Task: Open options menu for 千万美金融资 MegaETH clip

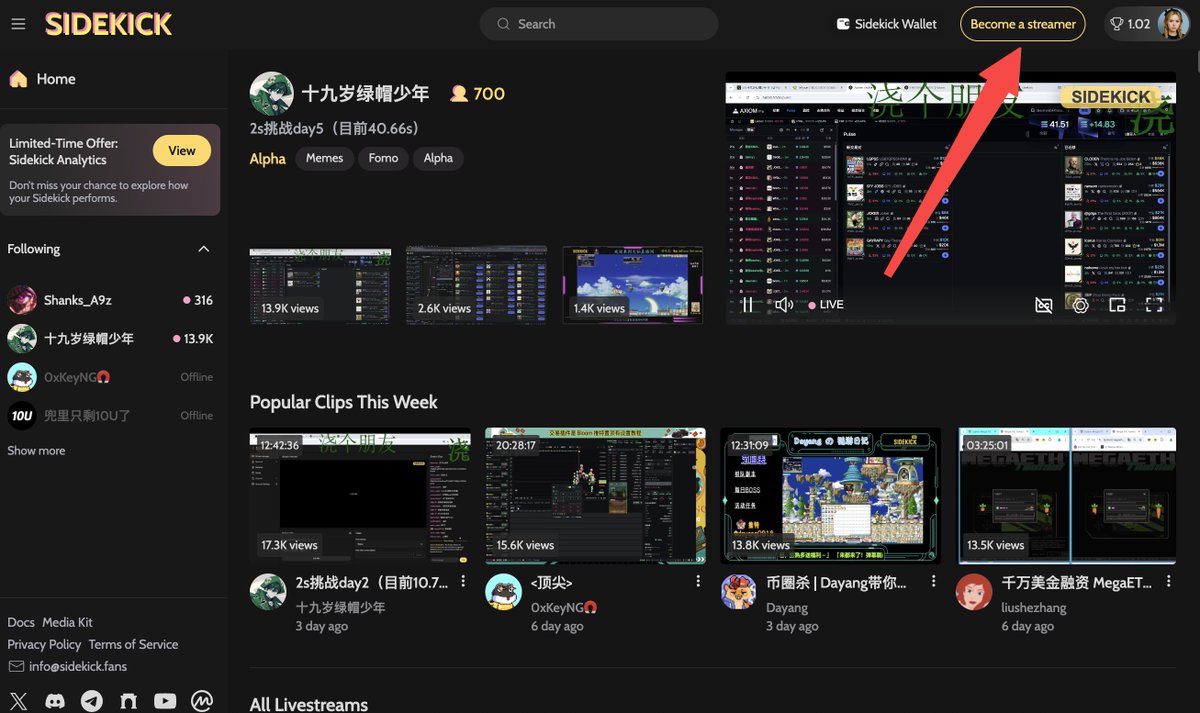Action: pos(1169,581)
